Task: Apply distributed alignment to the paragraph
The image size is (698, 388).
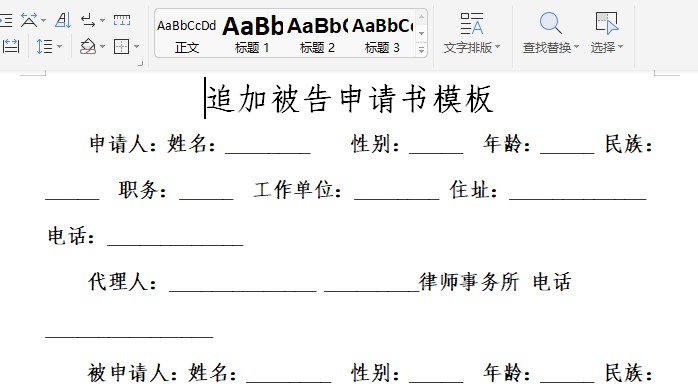Action: (x=10, y=46)
